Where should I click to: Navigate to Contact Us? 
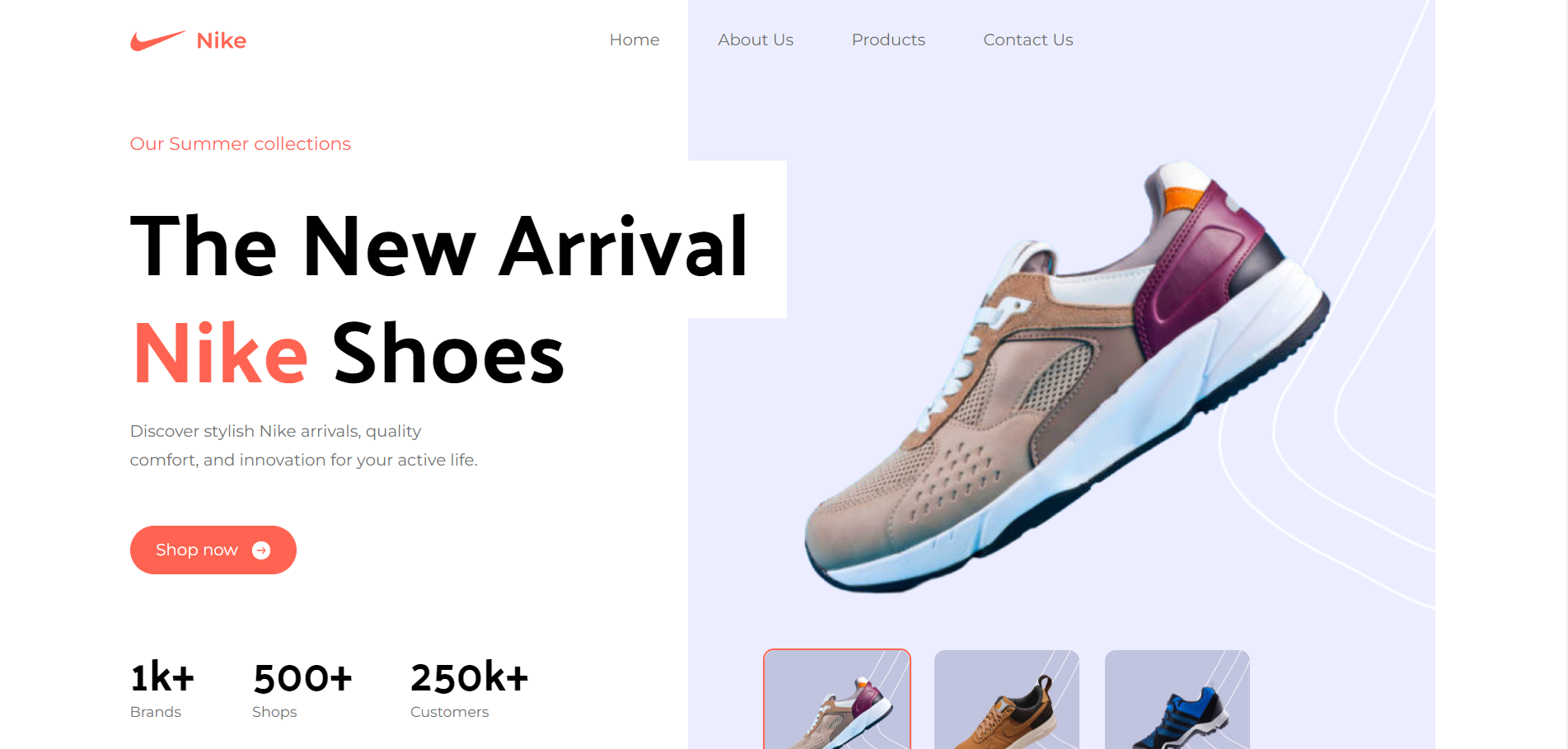pos(1028,40)
